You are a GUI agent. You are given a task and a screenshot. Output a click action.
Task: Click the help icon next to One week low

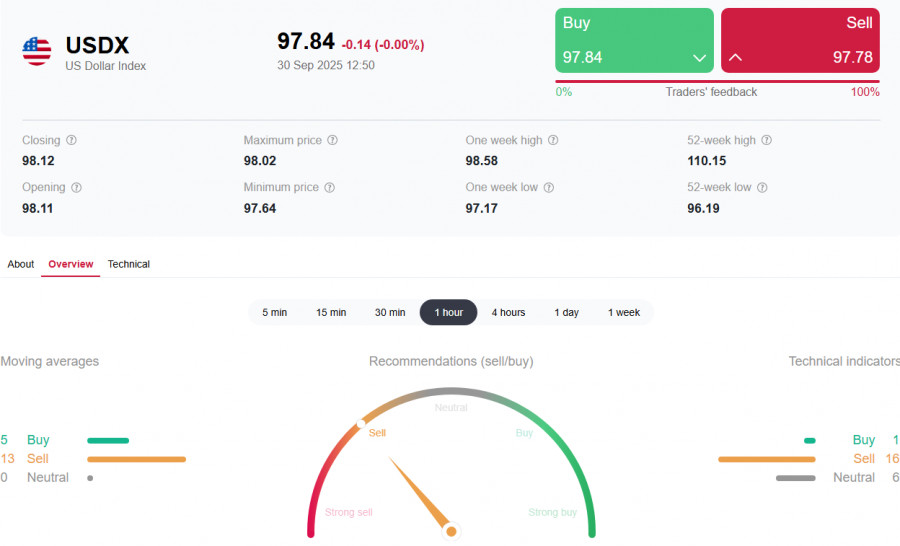549,188
